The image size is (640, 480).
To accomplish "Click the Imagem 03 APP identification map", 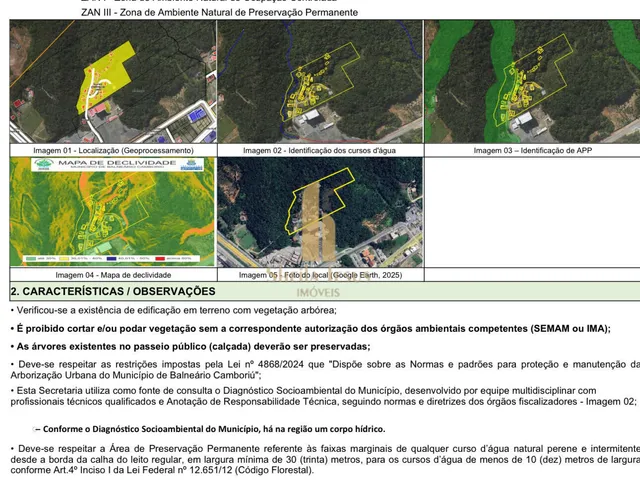I will (x=532, y=81).
